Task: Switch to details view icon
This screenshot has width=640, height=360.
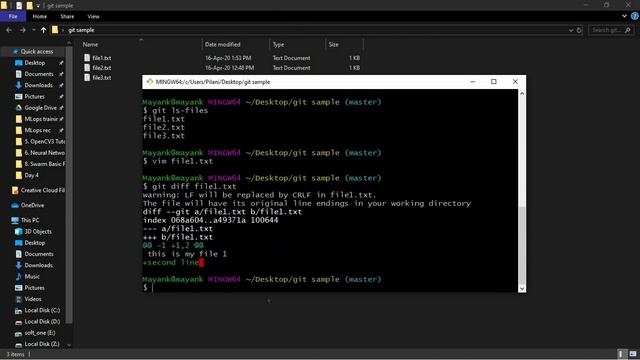Action: 621,354
